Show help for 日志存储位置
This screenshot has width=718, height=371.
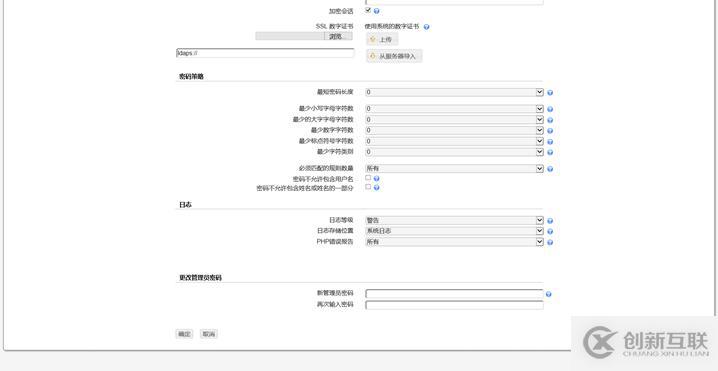tap(550, 232)
